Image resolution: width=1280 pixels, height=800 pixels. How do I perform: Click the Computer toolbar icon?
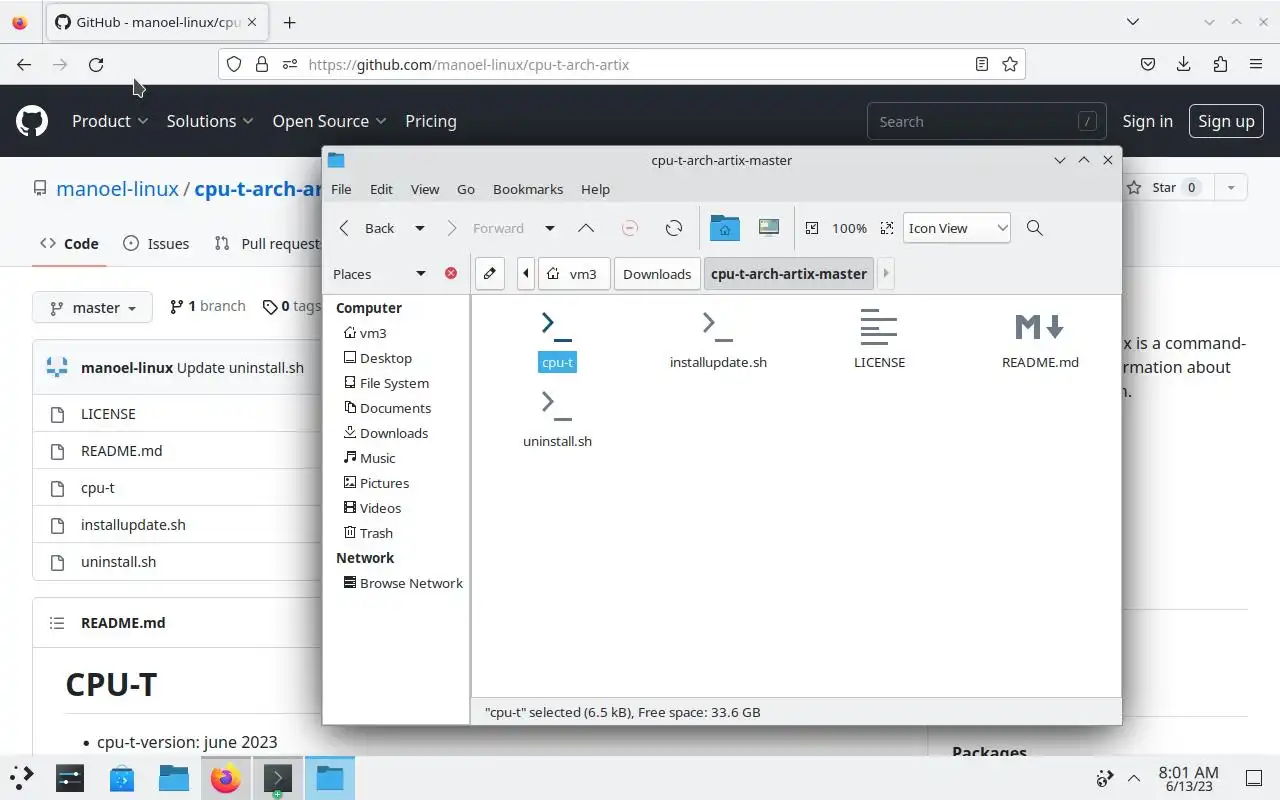pyautogui.click(x=769, y=228)
